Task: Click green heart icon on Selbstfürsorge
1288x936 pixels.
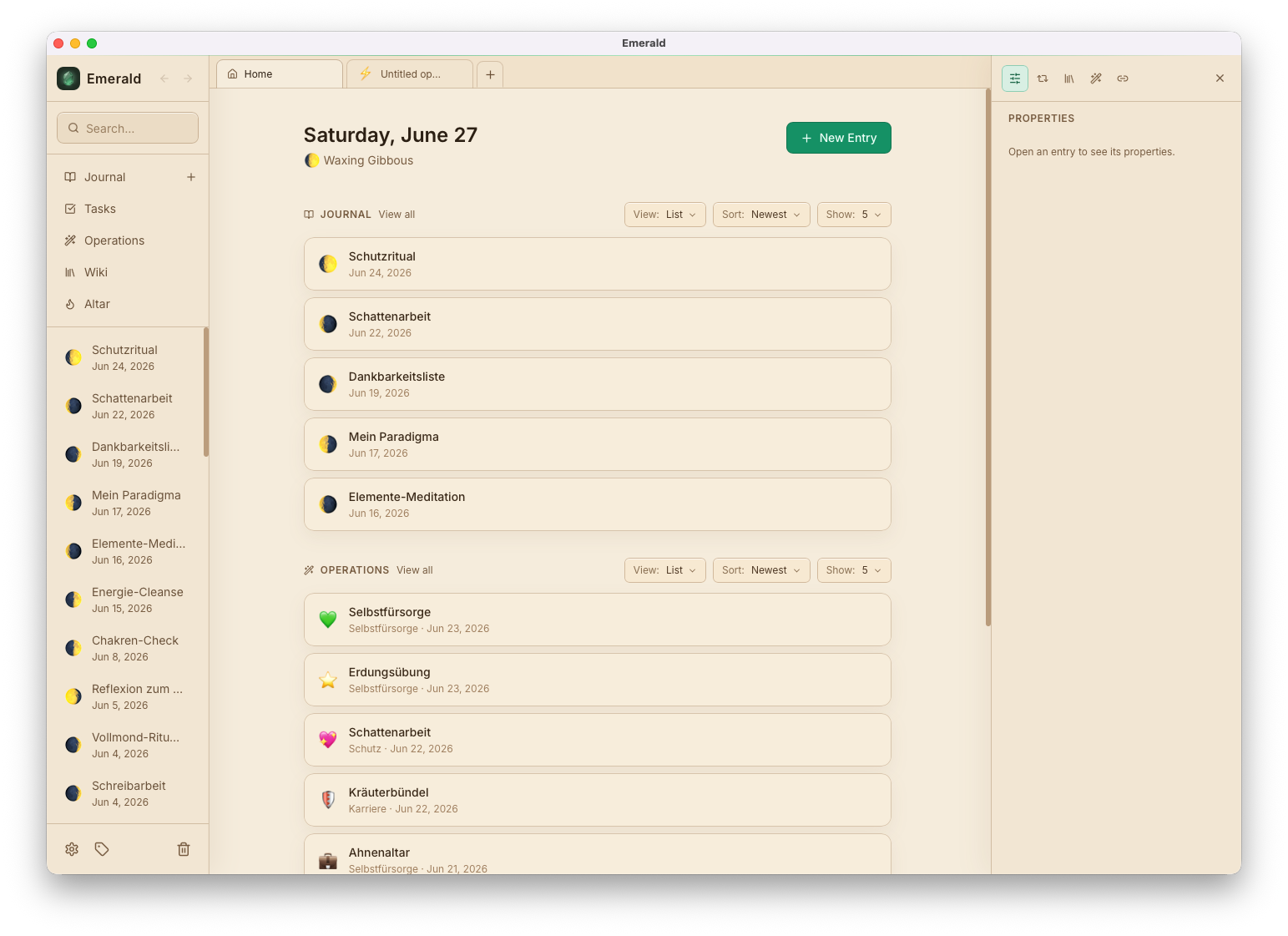Action: tap(328, 620)
